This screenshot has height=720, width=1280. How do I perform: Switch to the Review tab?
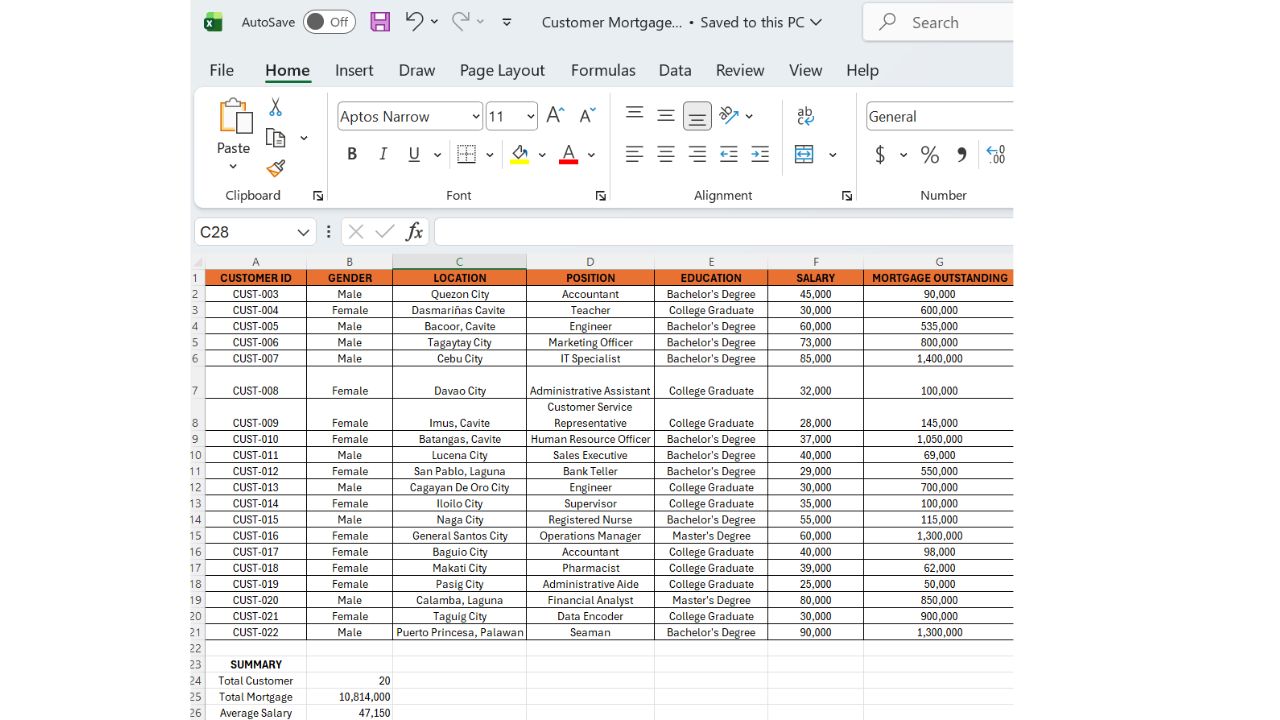740,70
